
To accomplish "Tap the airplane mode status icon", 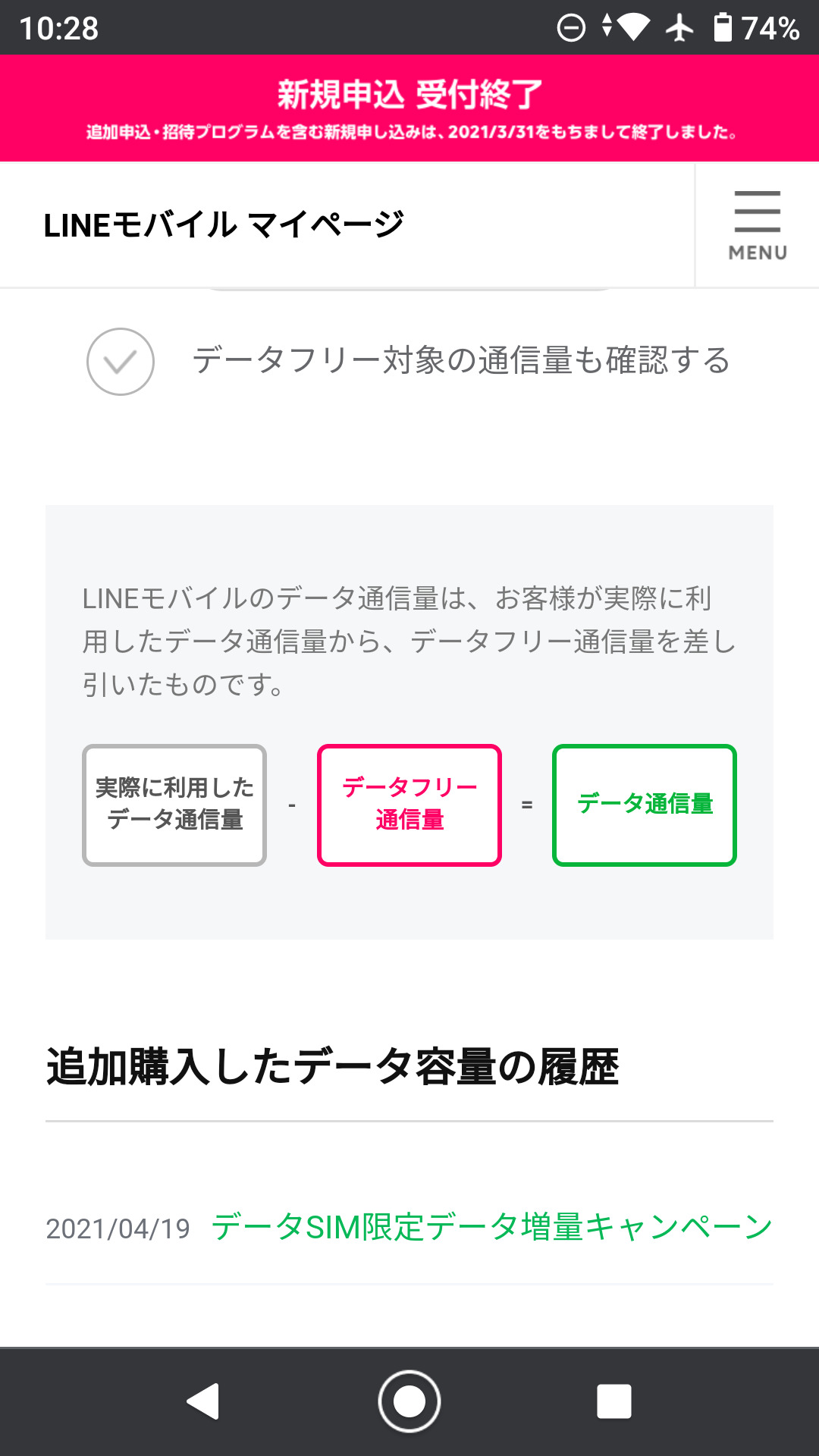I will pos(679,29).
